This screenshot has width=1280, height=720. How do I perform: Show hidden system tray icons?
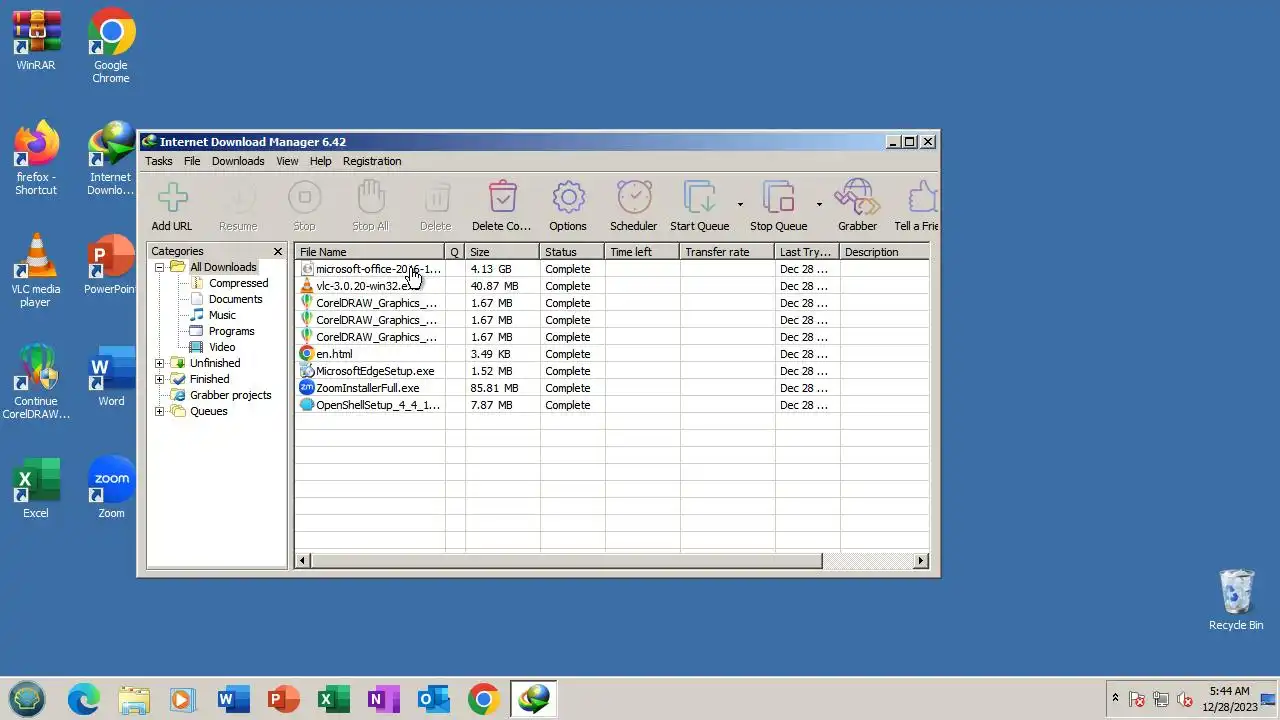pos(1115,699)
